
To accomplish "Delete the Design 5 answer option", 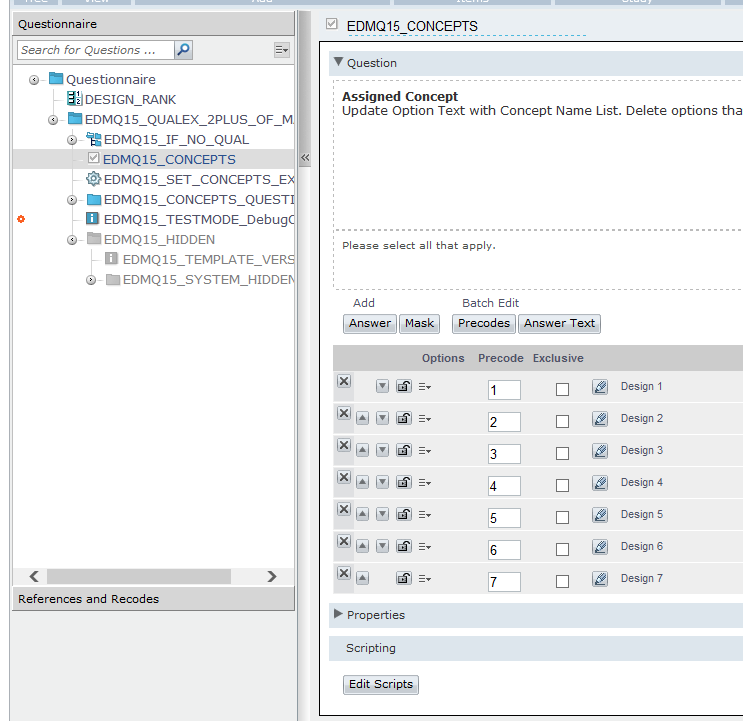I will [x=344, y=509].
